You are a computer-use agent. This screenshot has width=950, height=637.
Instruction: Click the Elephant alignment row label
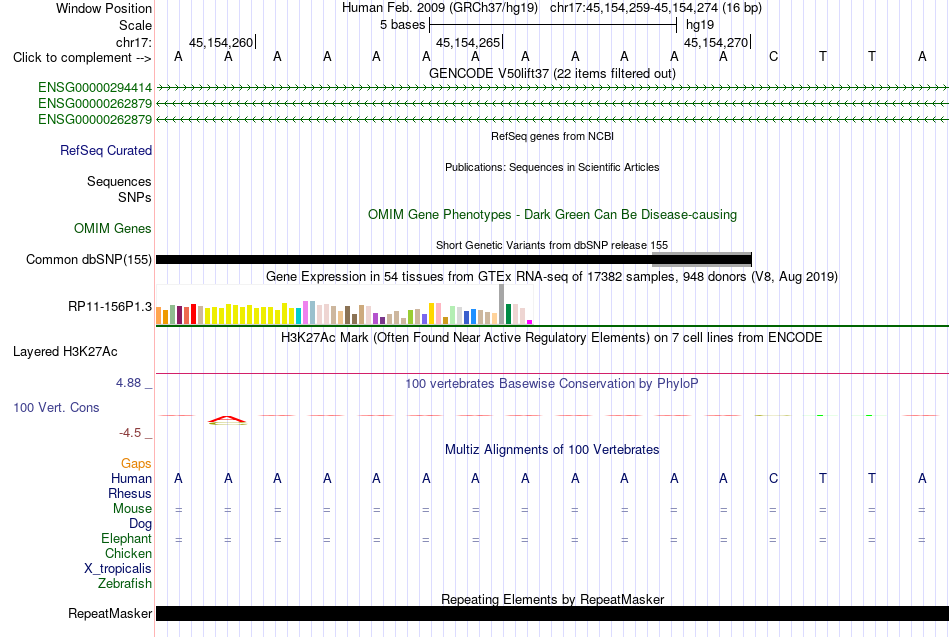[127, 538]
